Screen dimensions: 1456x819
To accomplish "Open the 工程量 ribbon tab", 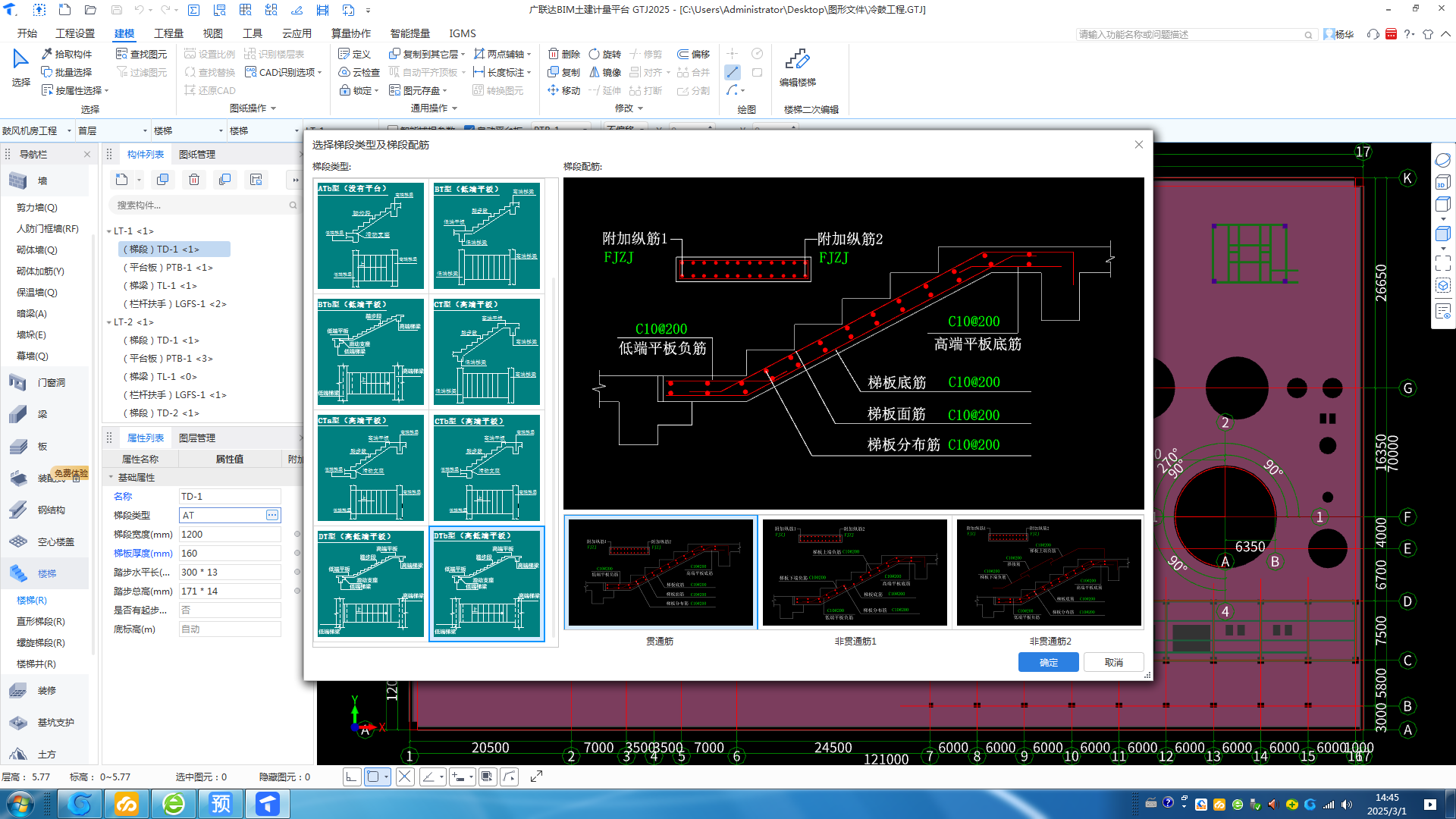I will [168, 33].
